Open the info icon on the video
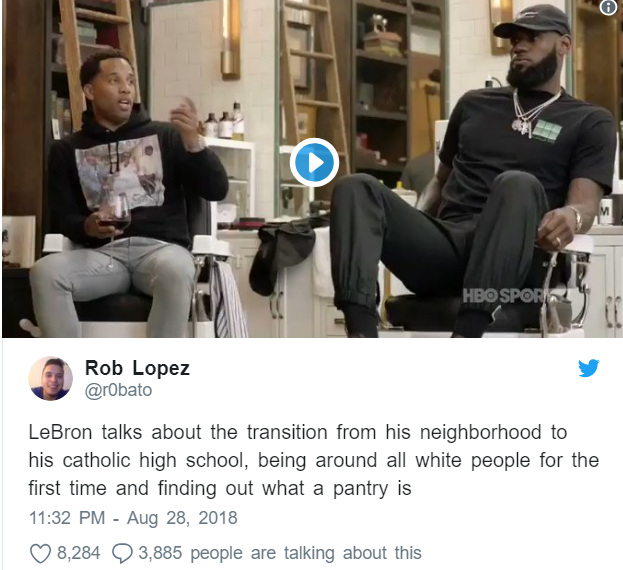The width and height of the screenshot is (623, 570). coord(608,8)
